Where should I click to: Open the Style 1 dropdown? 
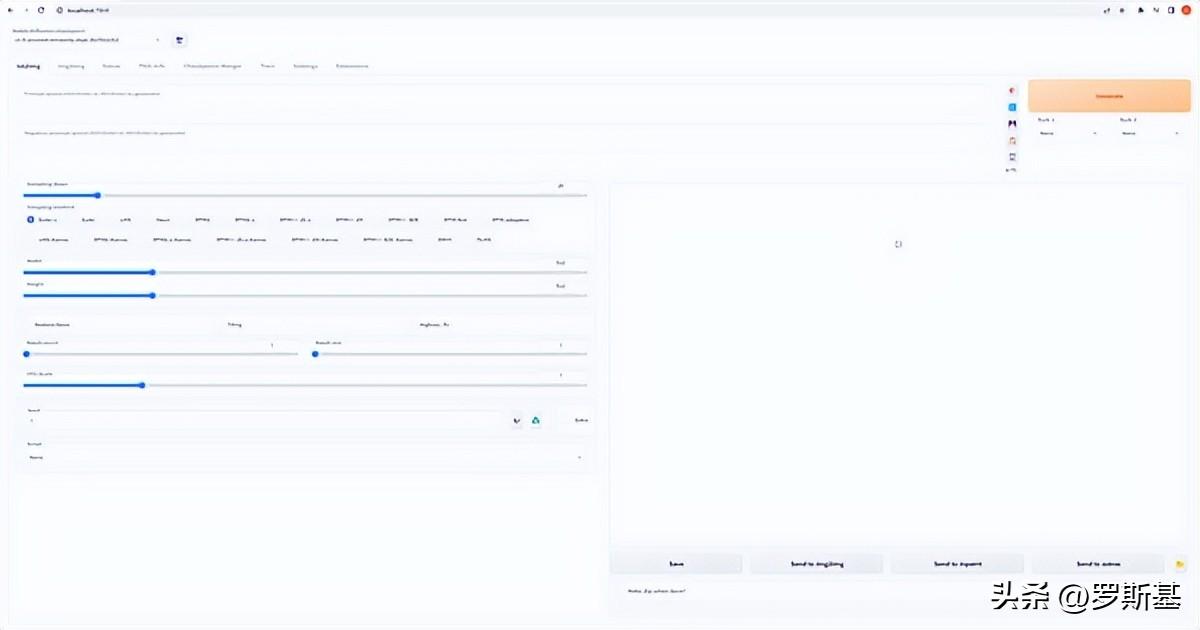click(x=1068, y=132)
